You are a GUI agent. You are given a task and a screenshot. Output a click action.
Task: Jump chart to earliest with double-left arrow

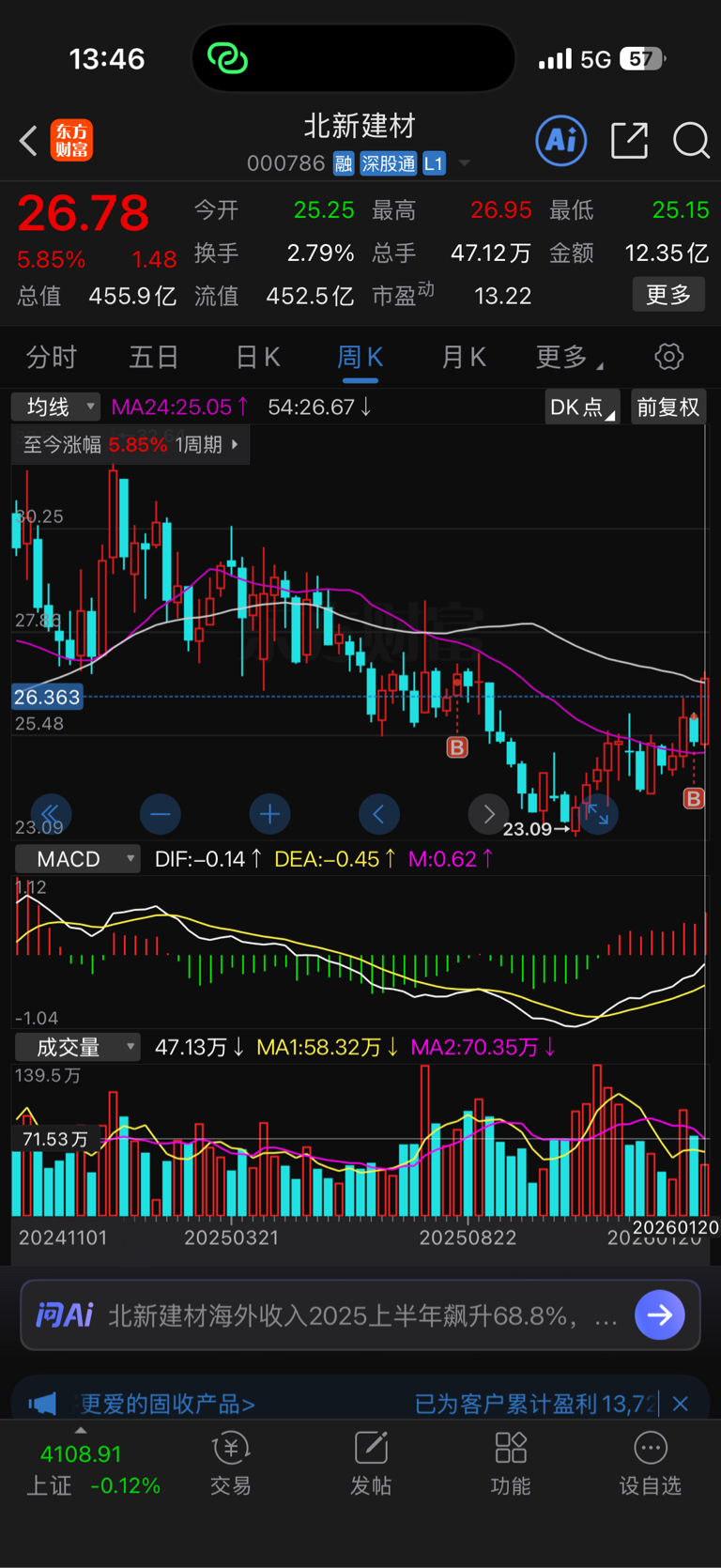[51, 814]
